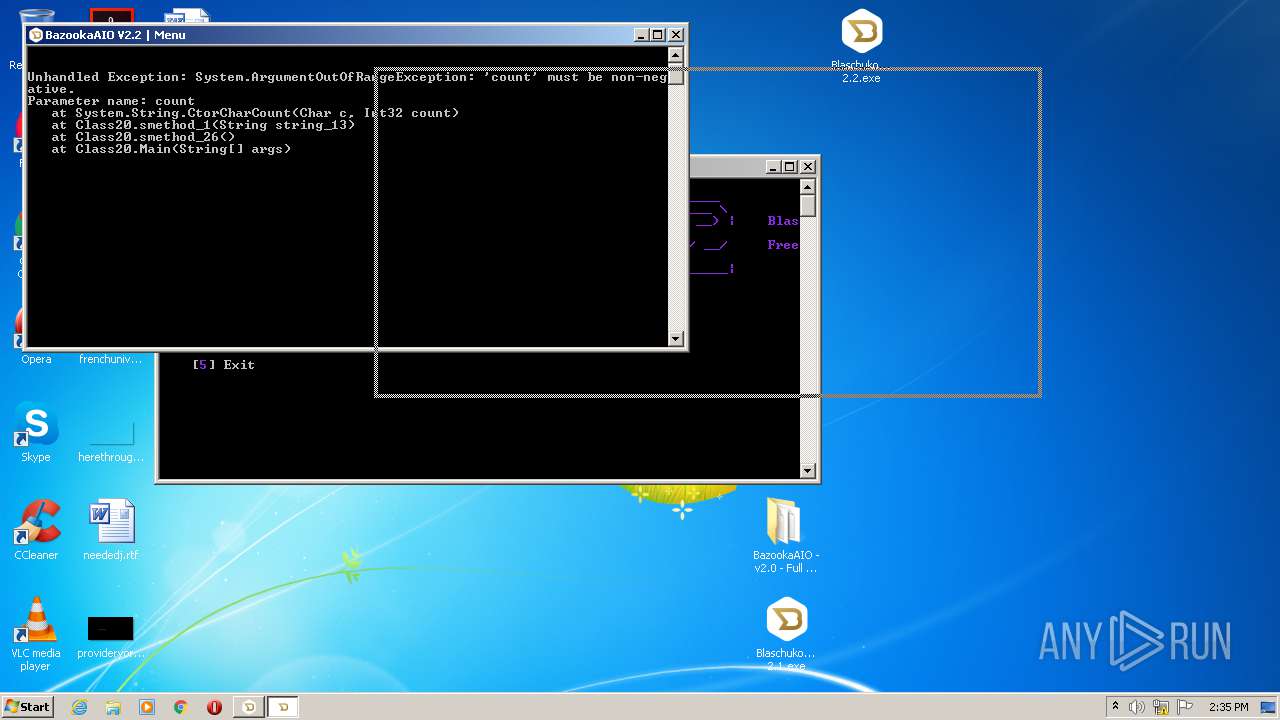Image resolution: width=1280 pixels, height=720 pixels.
Task: Open the BazookaAIO v2.0 Full folder
Action: pos(786,536)
